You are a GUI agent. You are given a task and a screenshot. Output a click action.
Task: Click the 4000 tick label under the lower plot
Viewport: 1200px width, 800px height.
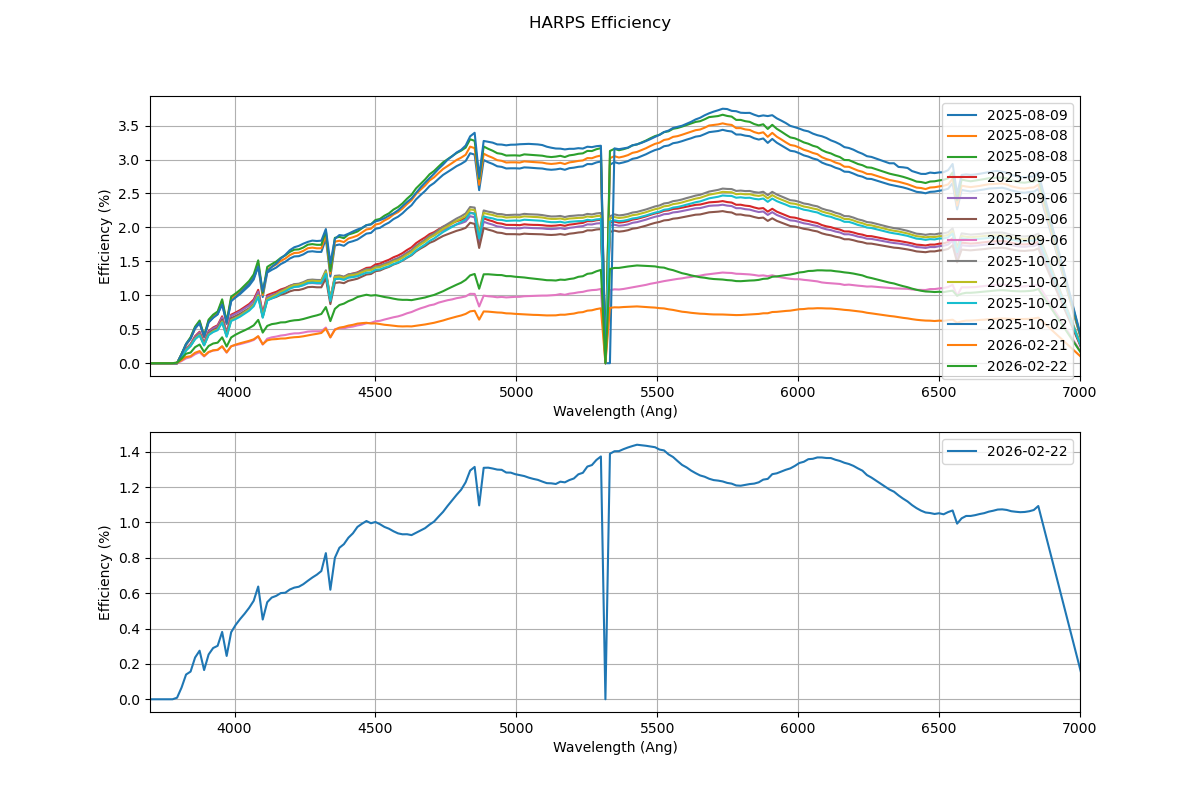[x=235, y=729]
